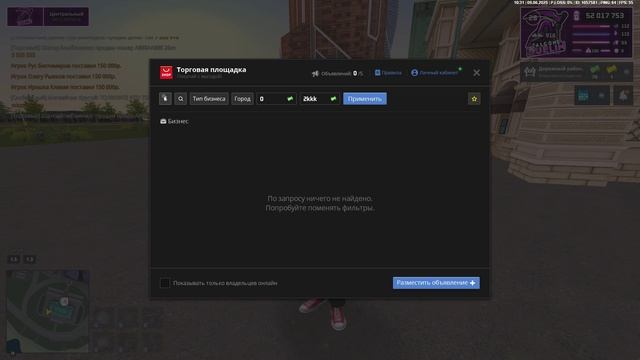
Task: Click the magnifier search icon button
Action: point(180,99)
